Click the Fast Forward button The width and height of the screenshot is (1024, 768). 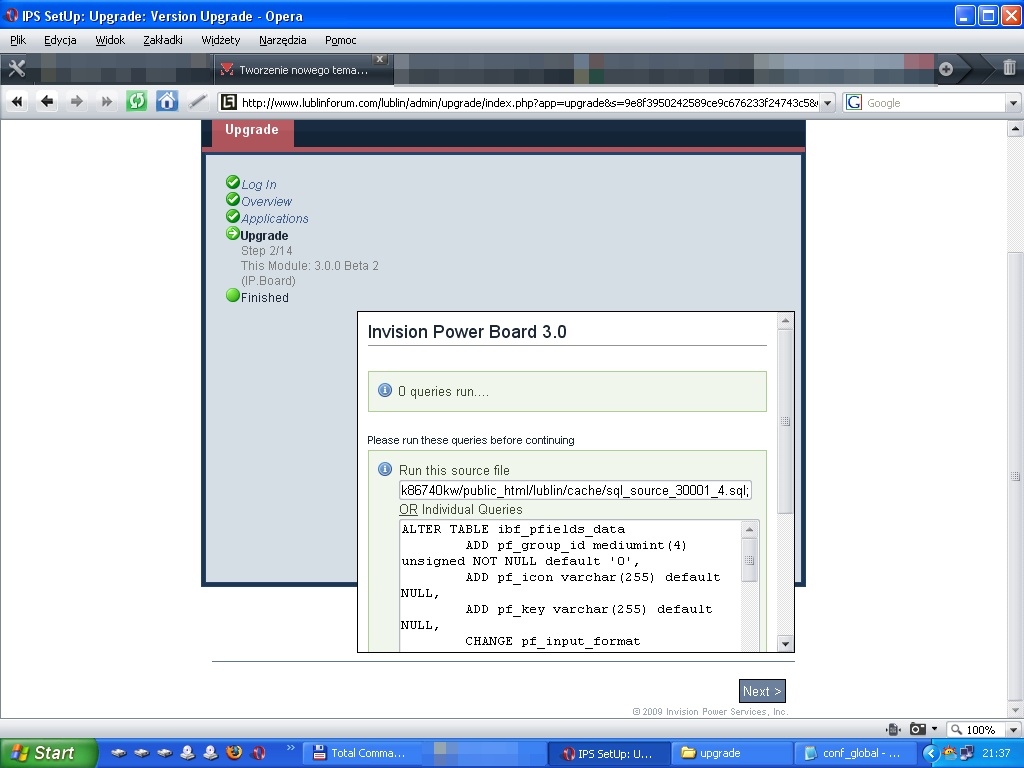pos(106,102)
